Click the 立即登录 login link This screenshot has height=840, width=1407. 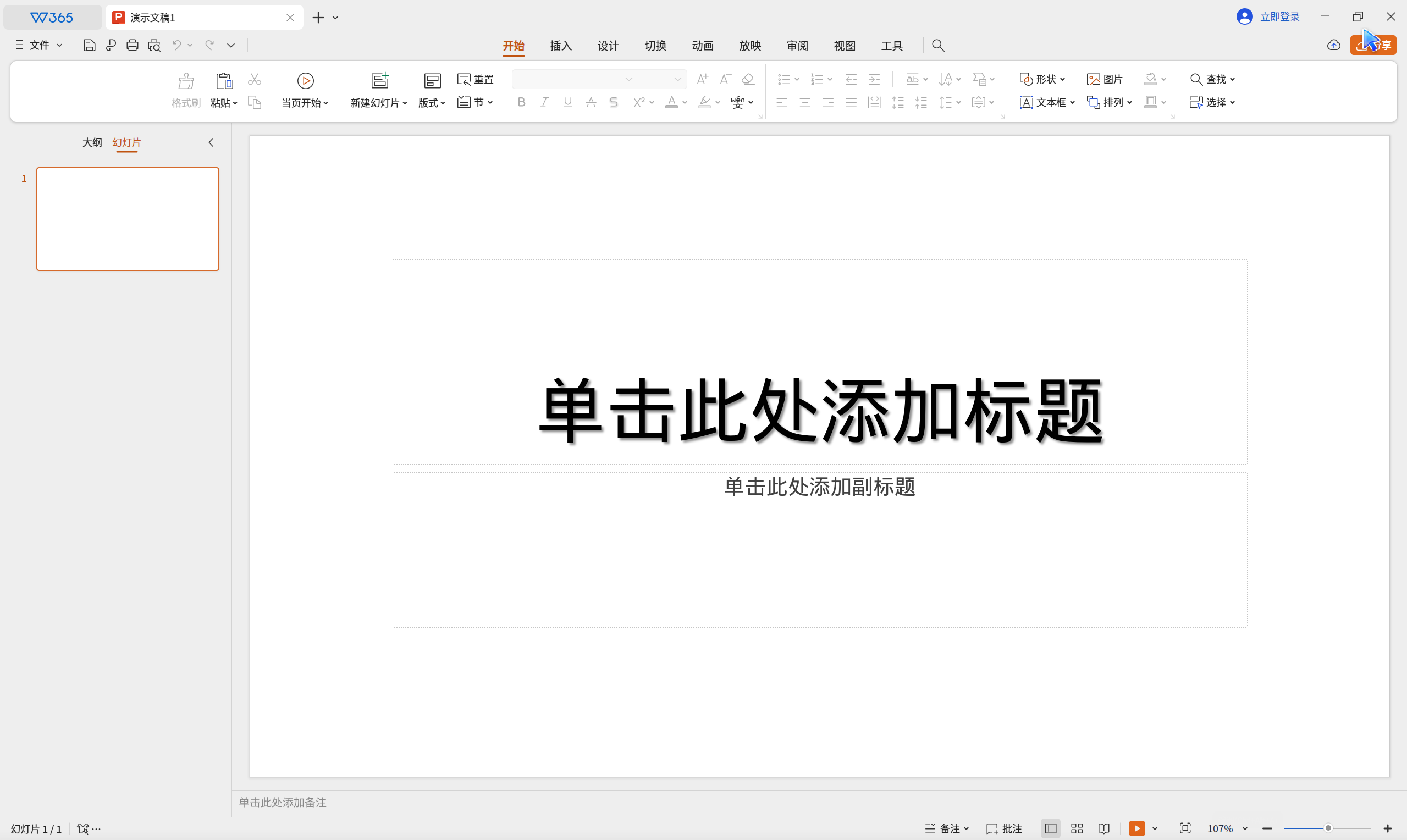[1279, 17]
